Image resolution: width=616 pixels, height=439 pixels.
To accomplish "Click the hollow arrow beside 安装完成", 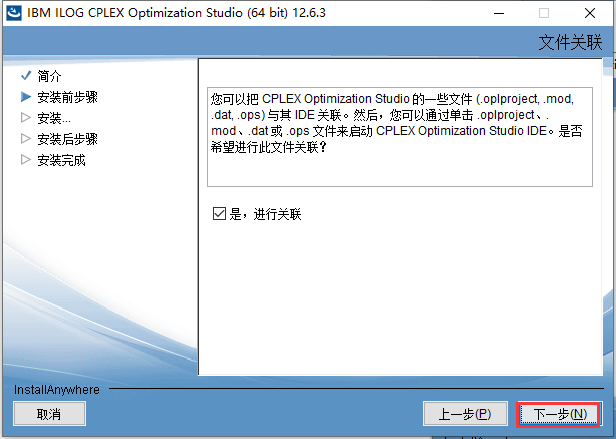I will pyautogui.click(x=26, y=160).
